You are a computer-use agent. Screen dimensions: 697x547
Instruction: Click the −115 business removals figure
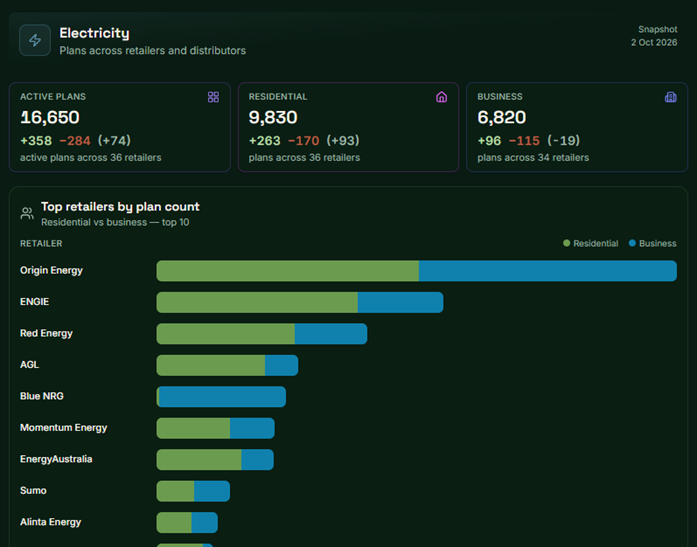(x=524, y=141)
